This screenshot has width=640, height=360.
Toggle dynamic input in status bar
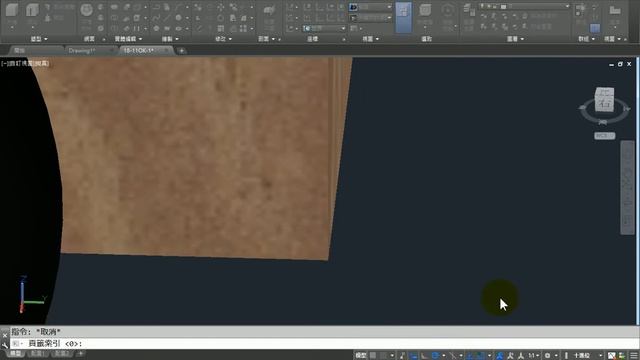[x=413, y=356]
